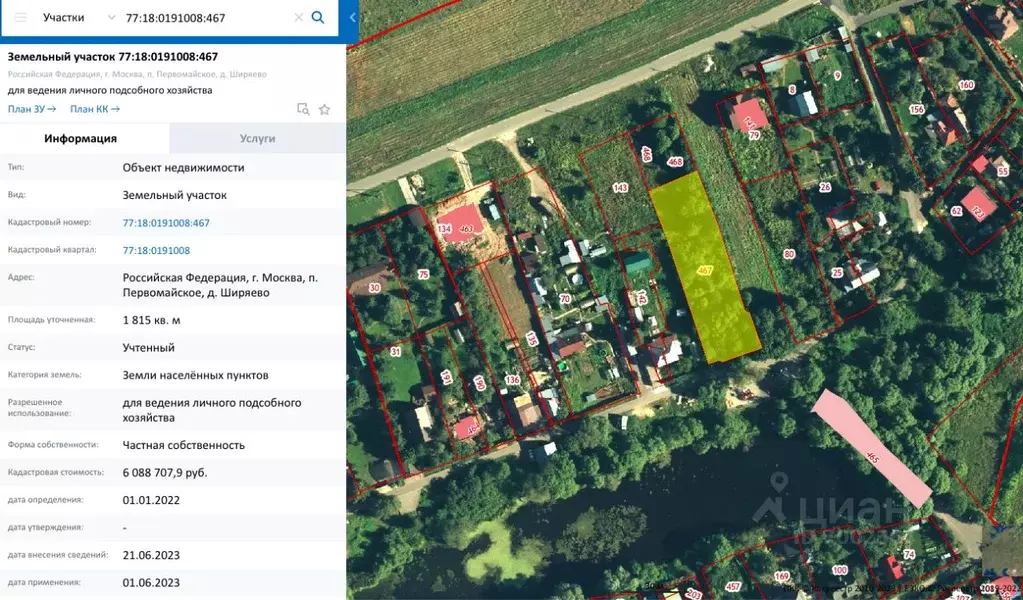The width and height of the screenshot is (1023, 600).
Task: Switch to the Услуги tab
Action: [x=257, y=139]
